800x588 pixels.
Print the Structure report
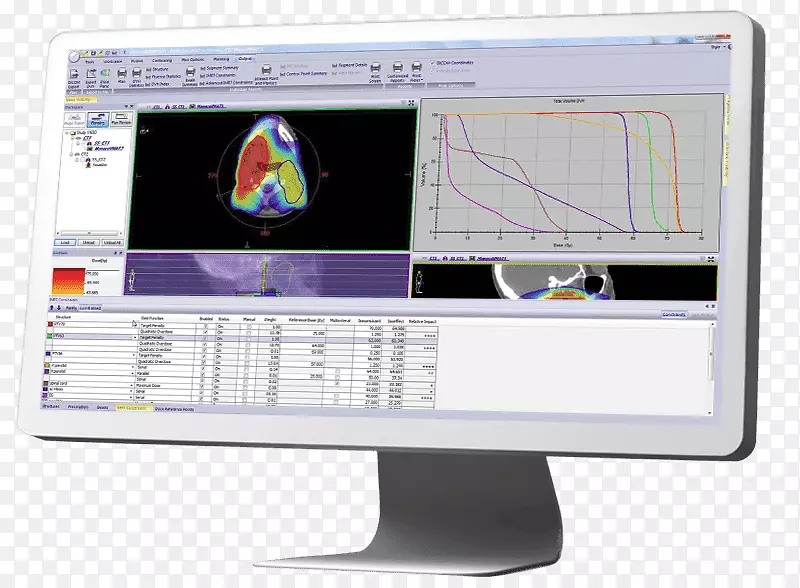(157, 69)
